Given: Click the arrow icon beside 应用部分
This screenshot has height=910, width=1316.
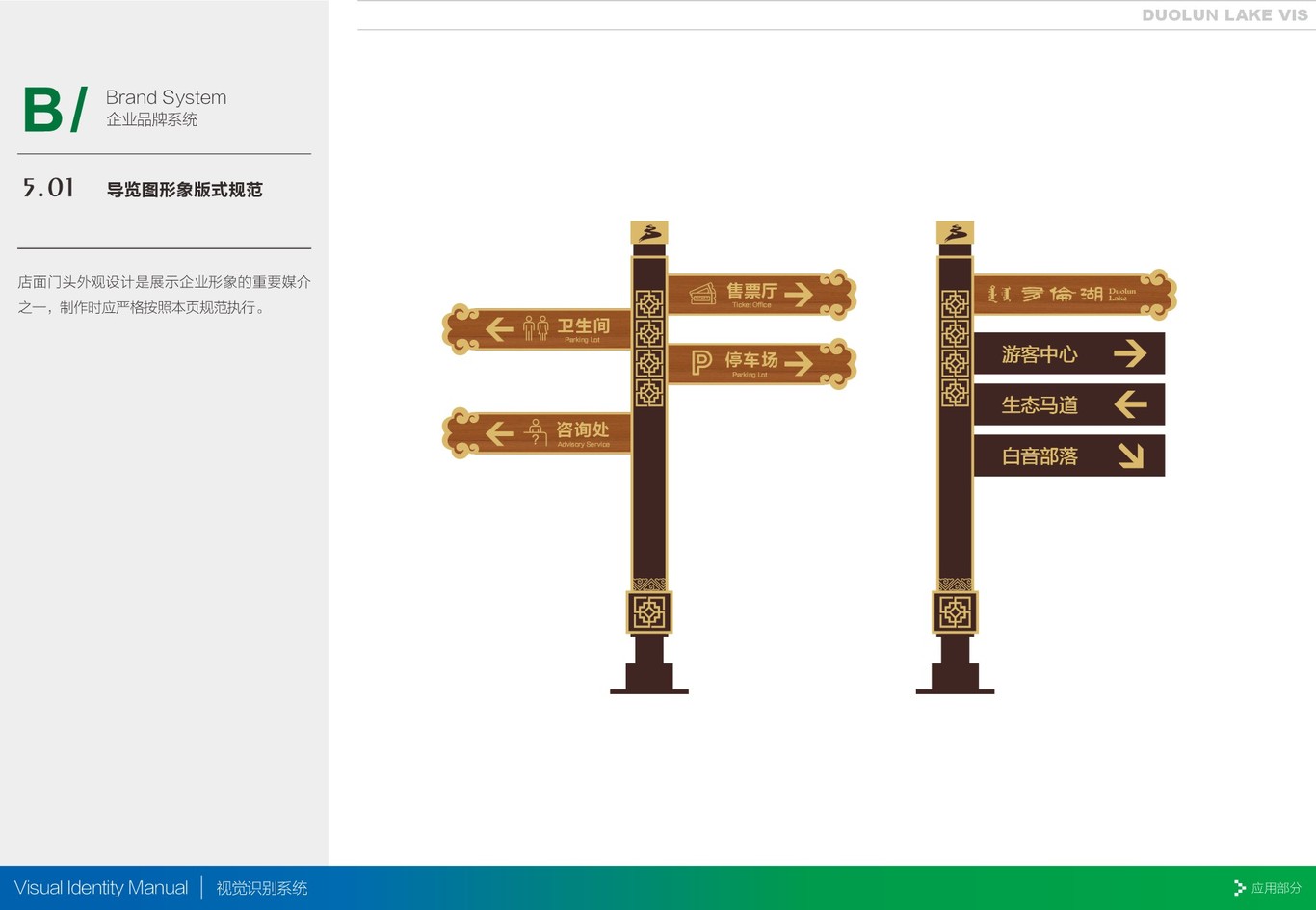Looking at the screenshot, I should [x=1239, y=888].
